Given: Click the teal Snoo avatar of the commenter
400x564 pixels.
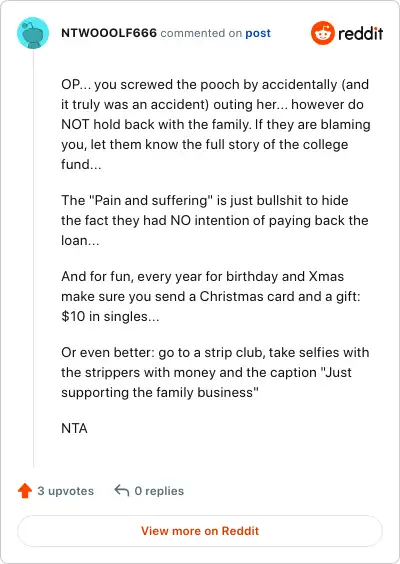Looking at the screenshot, I should coord(33,33).
